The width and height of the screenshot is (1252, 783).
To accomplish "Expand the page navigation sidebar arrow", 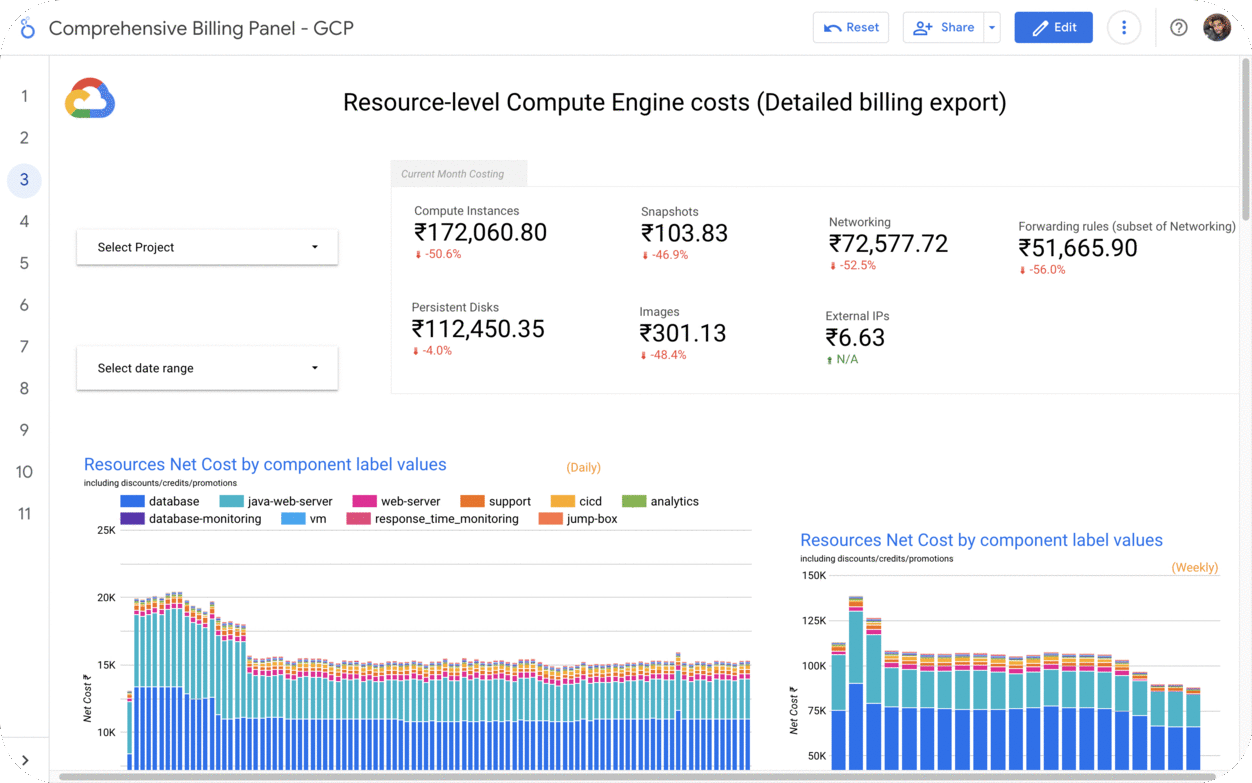I will [x=25, y=761].
